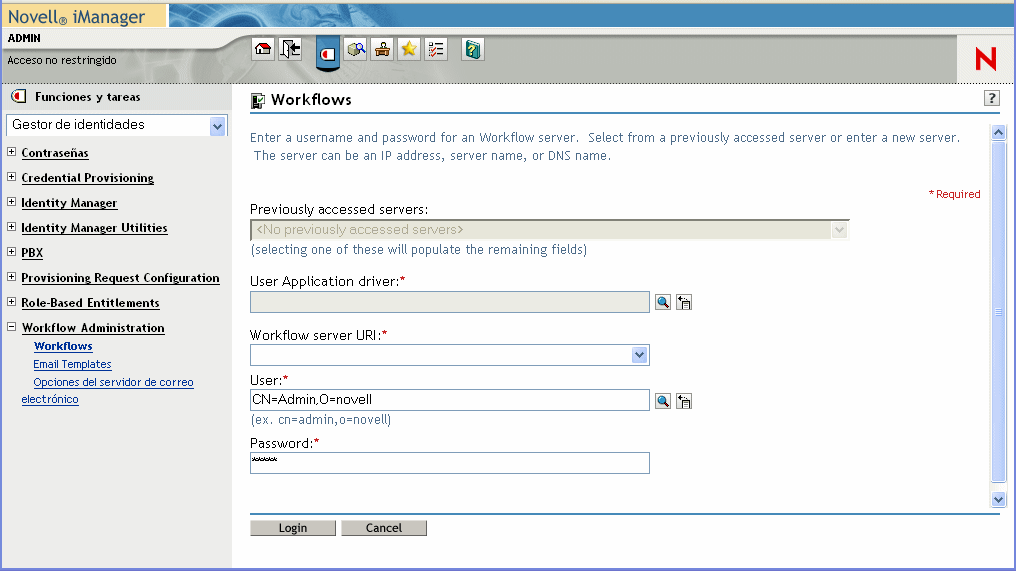
Task: Click the Novell iManager title logo
Action: 76,16
